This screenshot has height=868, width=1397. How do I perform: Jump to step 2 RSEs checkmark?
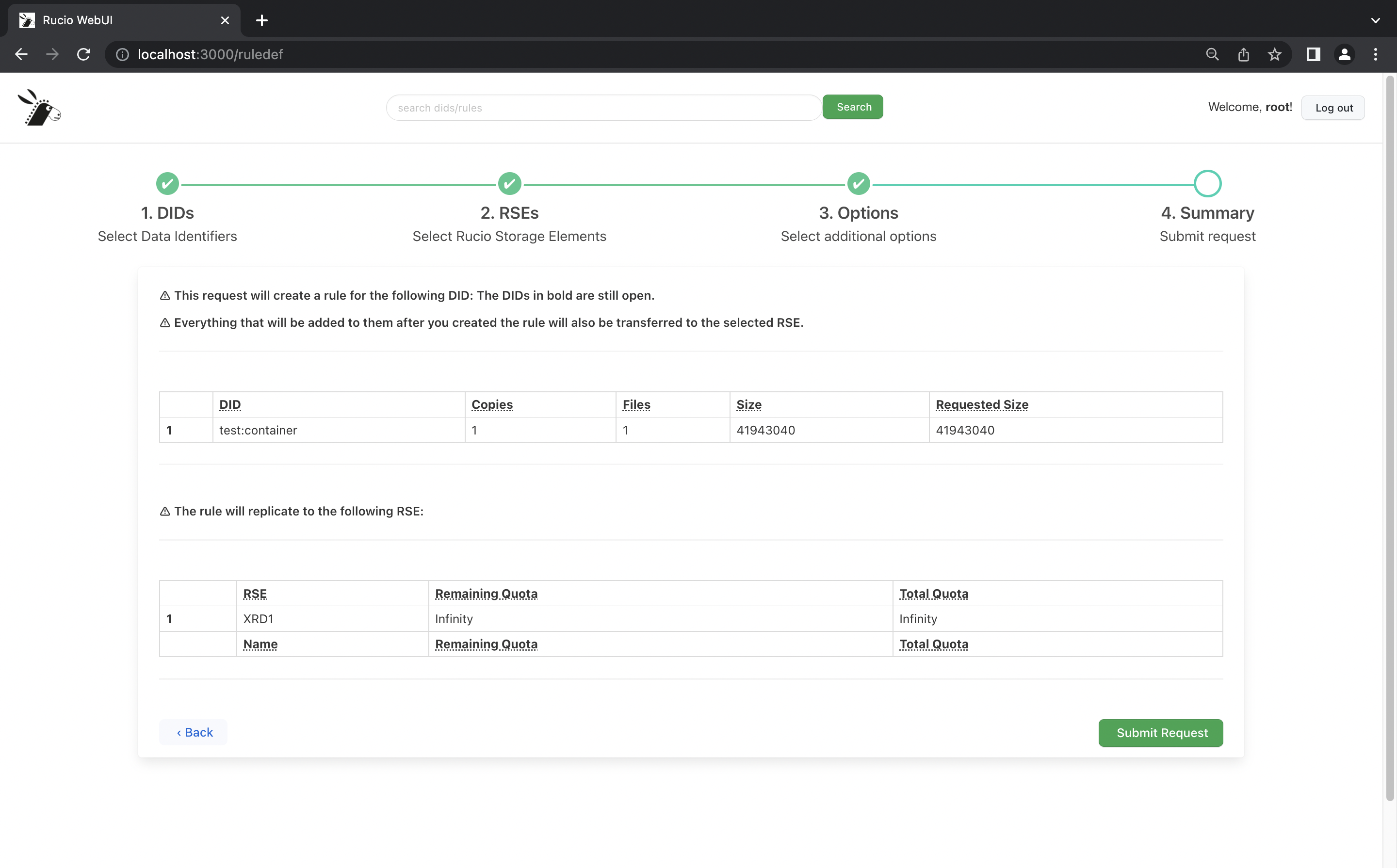[509, 184]
